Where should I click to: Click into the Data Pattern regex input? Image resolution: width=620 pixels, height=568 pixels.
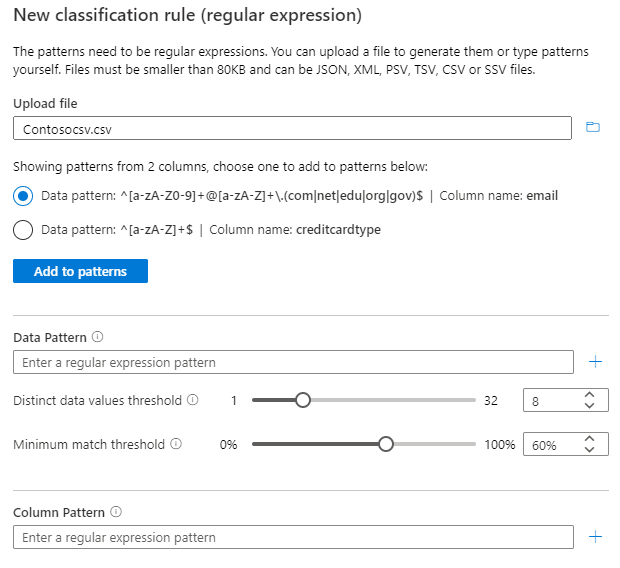(292, 362)
